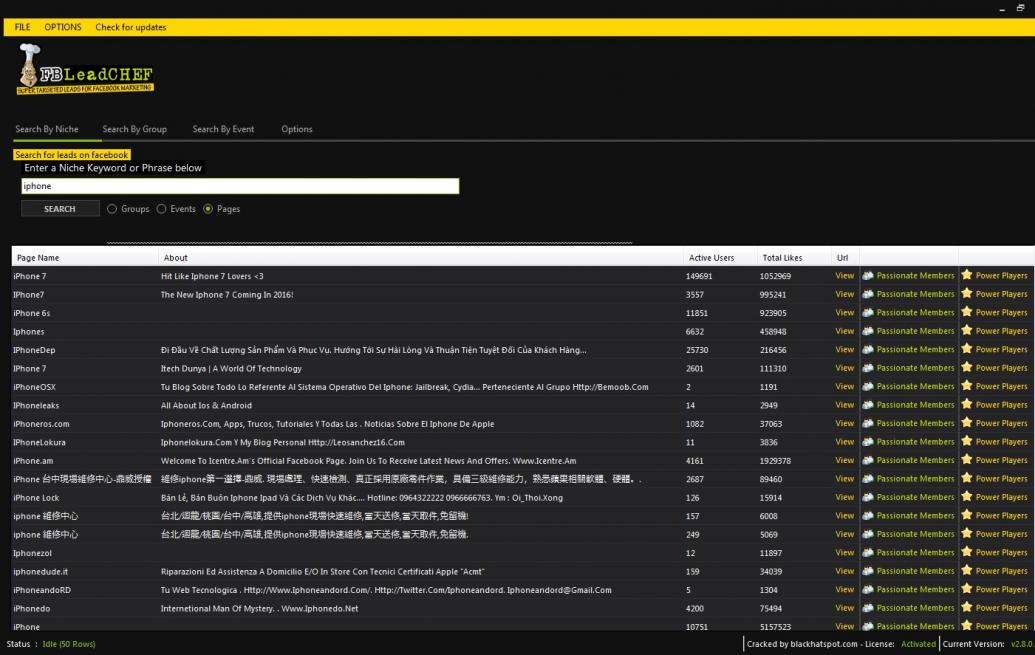Viewport: 1035px width, 655px height.
Task: Select the Groups radio button
Action: [x=112, y=209]
